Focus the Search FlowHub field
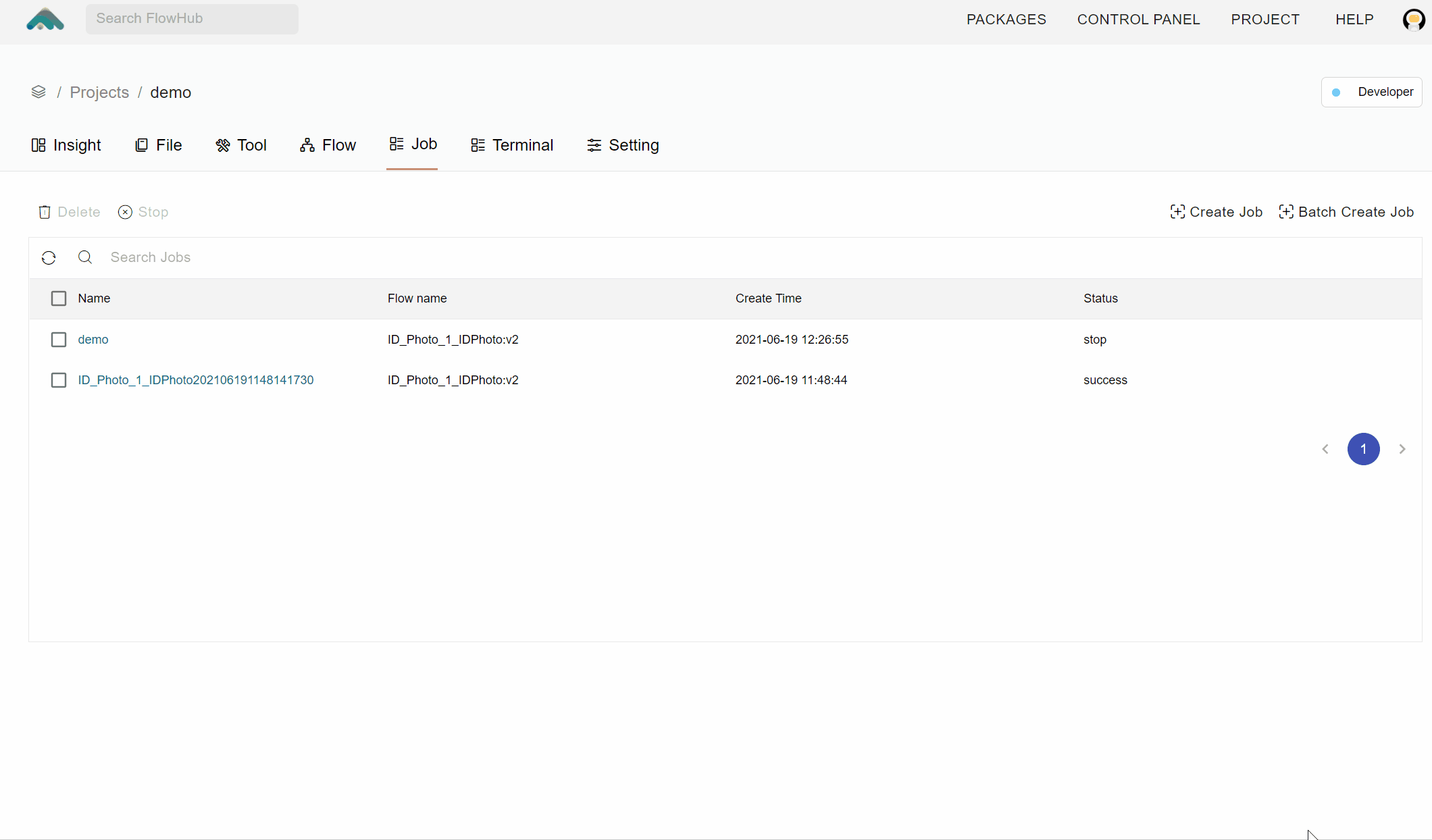The image size is (1432, 840). pyautogui.click(x=192, y=19)
